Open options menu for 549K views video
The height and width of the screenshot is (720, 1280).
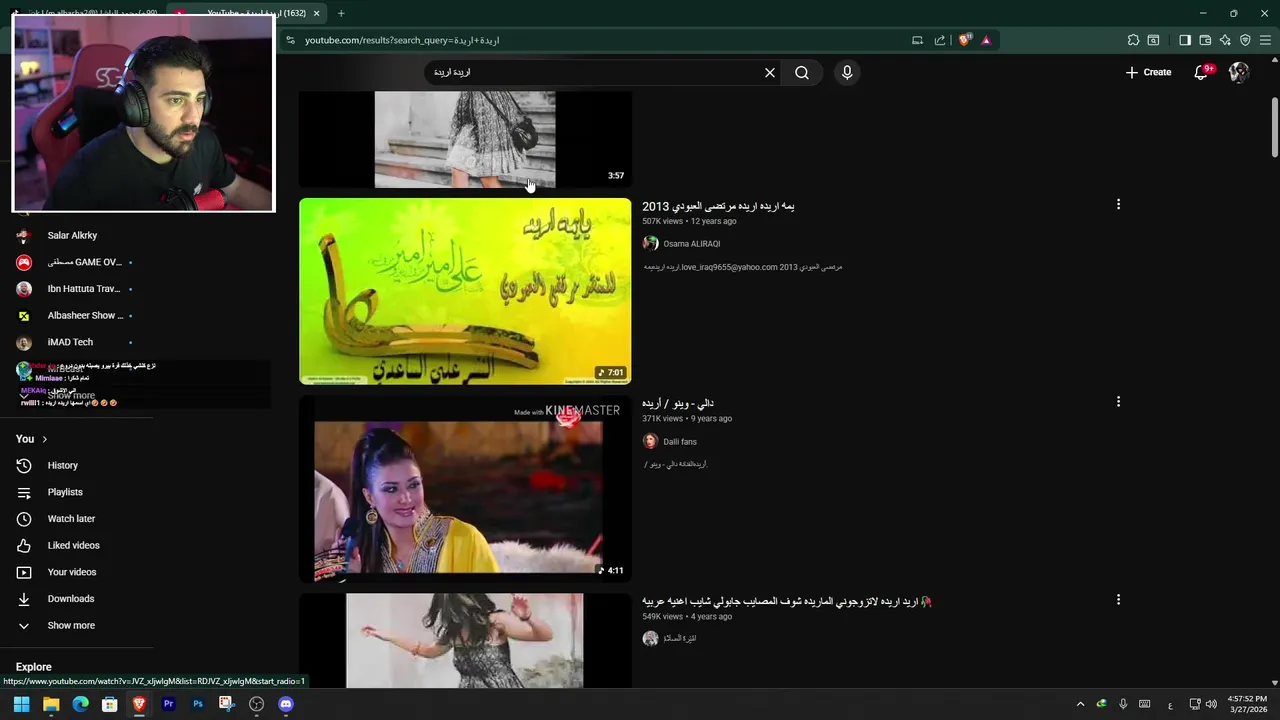[1118, 600]
